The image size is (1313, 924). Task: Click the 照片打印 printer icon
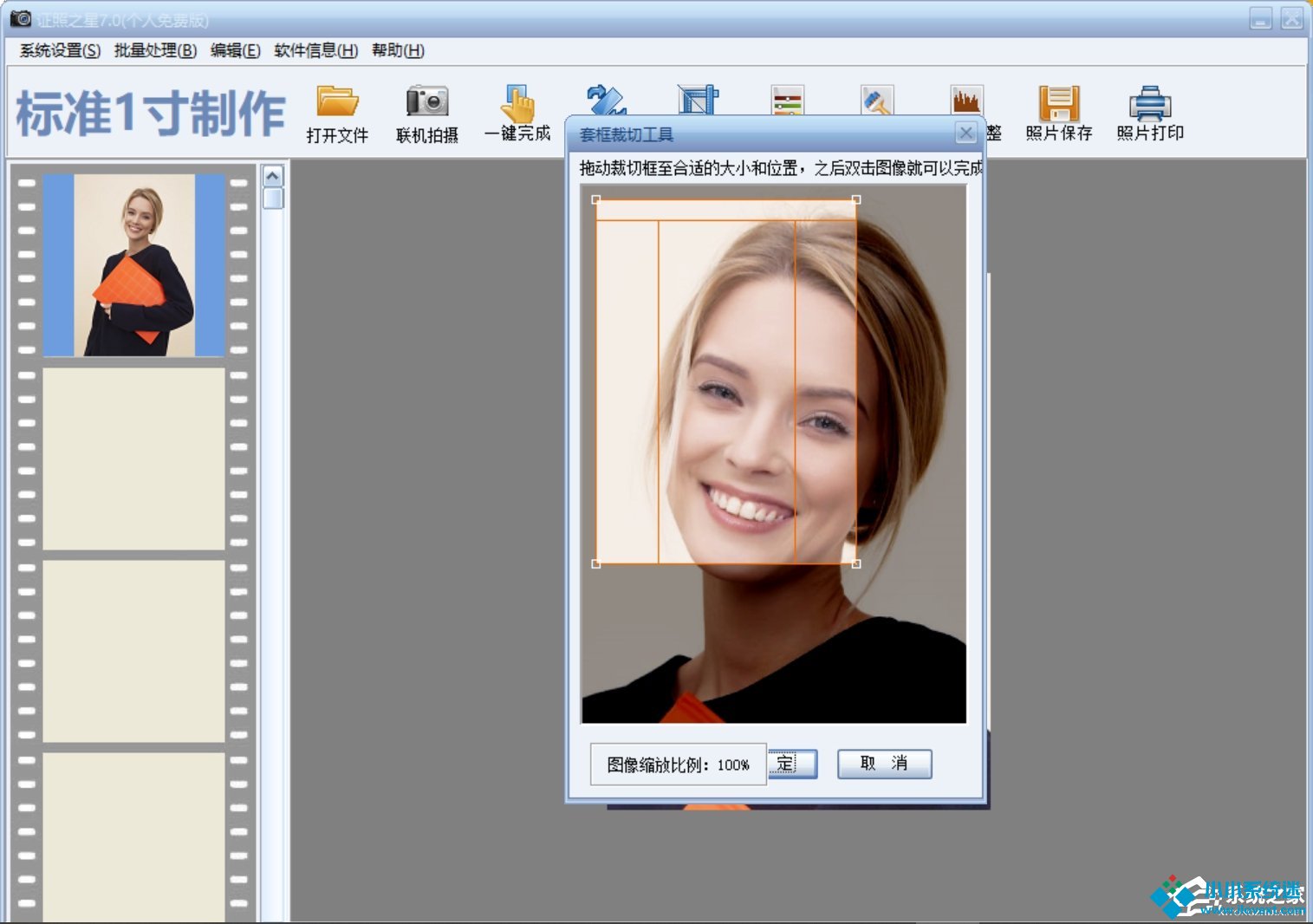pyautogui.click(x=1149, y=103)
